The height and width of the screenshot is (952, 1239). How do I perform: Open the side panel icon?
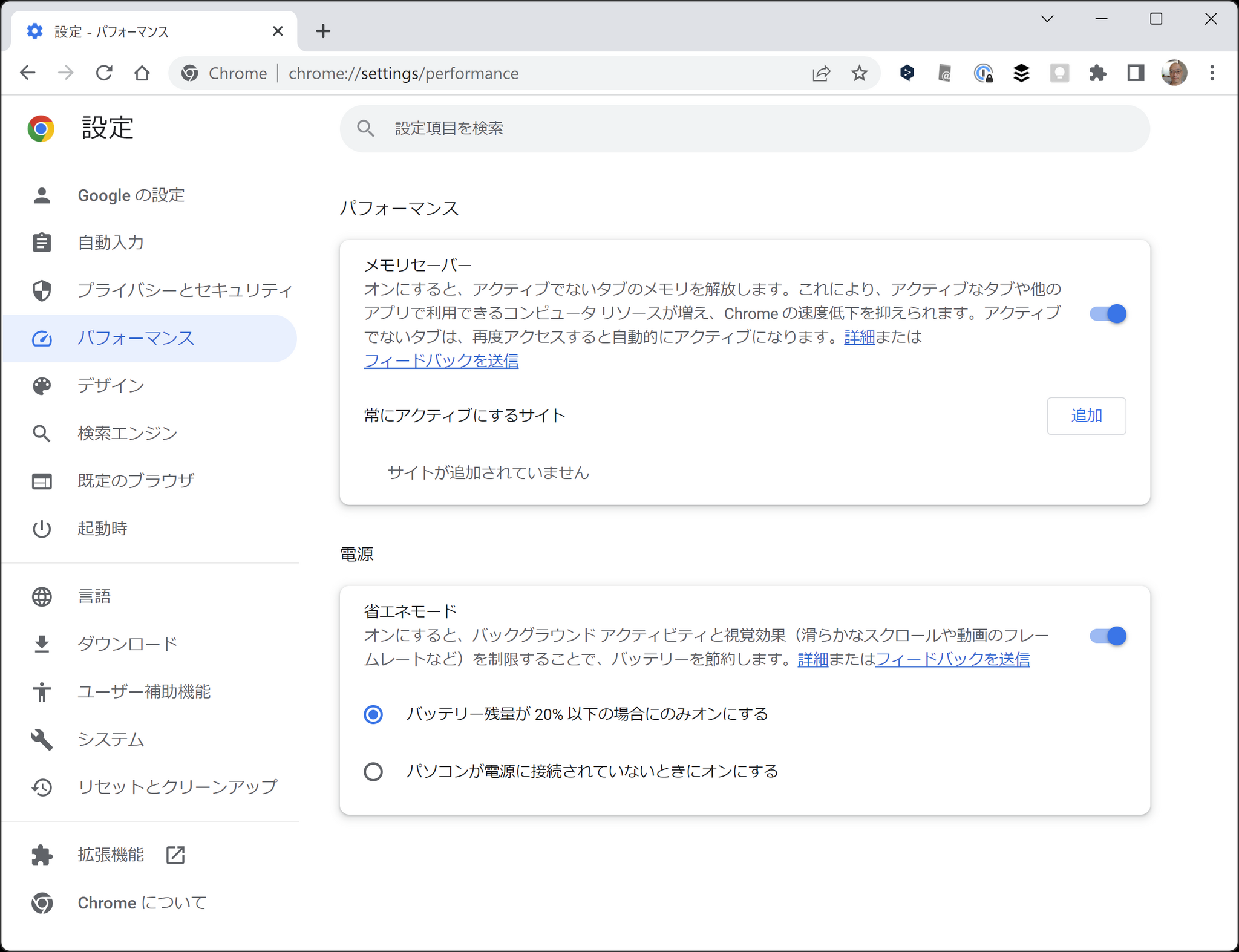pyautogui.click(x=1136, y=73)
